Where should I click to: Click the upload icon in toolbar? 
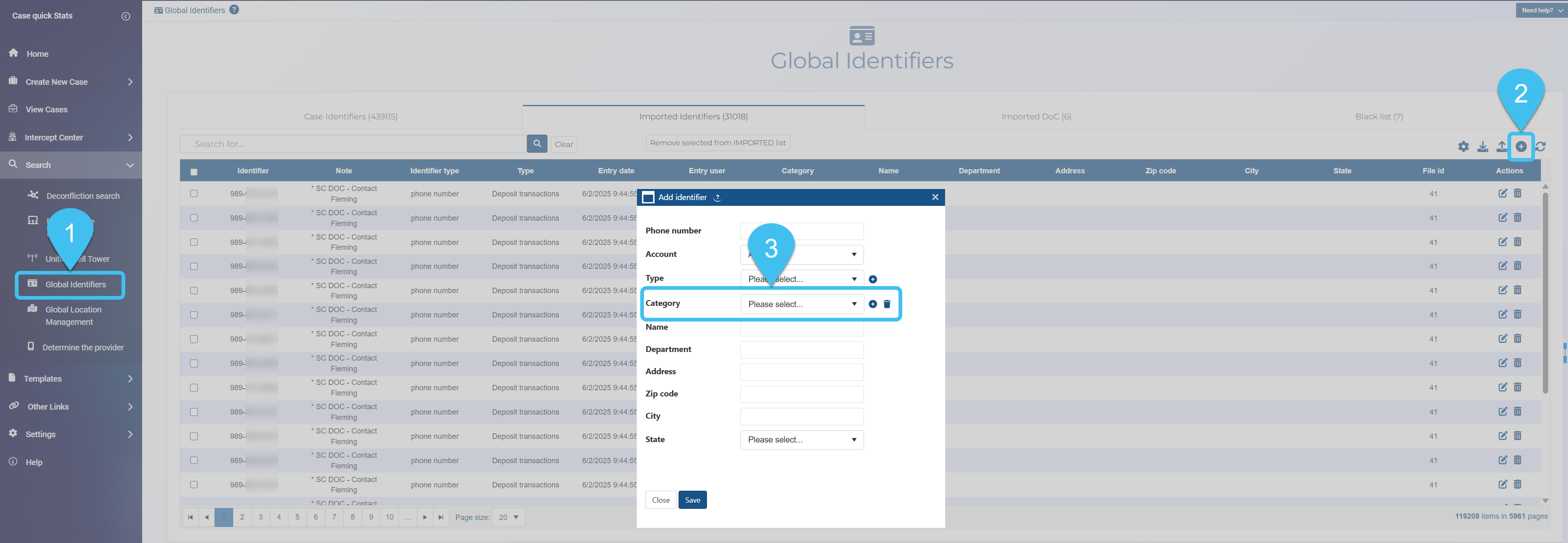(x=1502, y=147)
